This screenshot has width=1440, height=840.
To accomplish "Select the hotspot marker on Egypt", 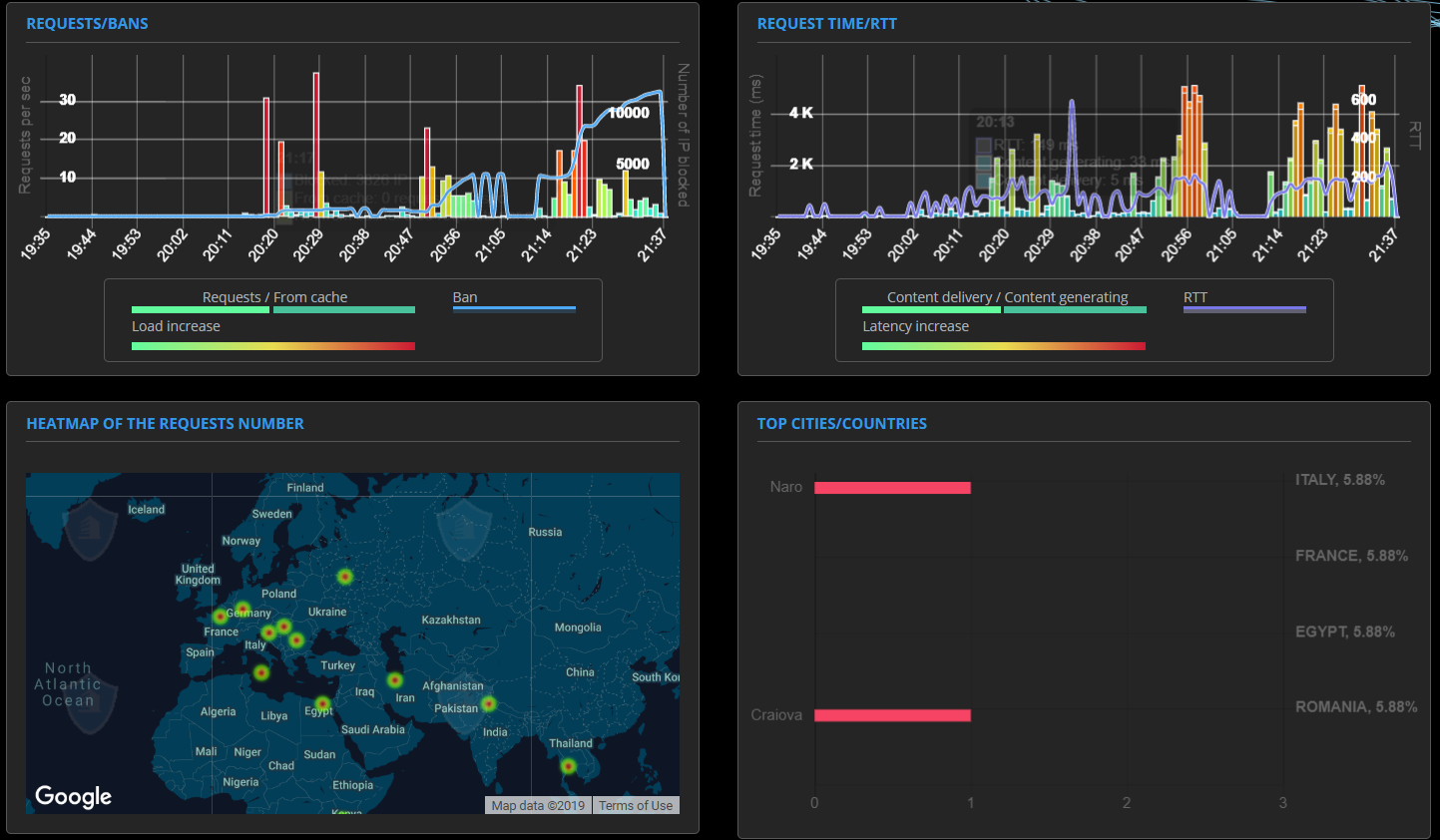I will point(322,703).
